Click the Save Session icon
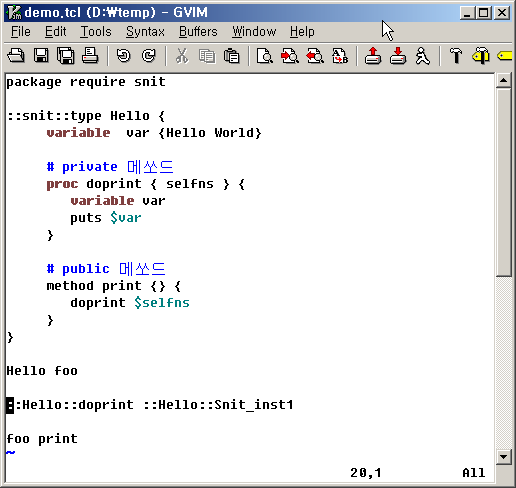516x488 pixels. pyautogui.click(x=398, y=56)
